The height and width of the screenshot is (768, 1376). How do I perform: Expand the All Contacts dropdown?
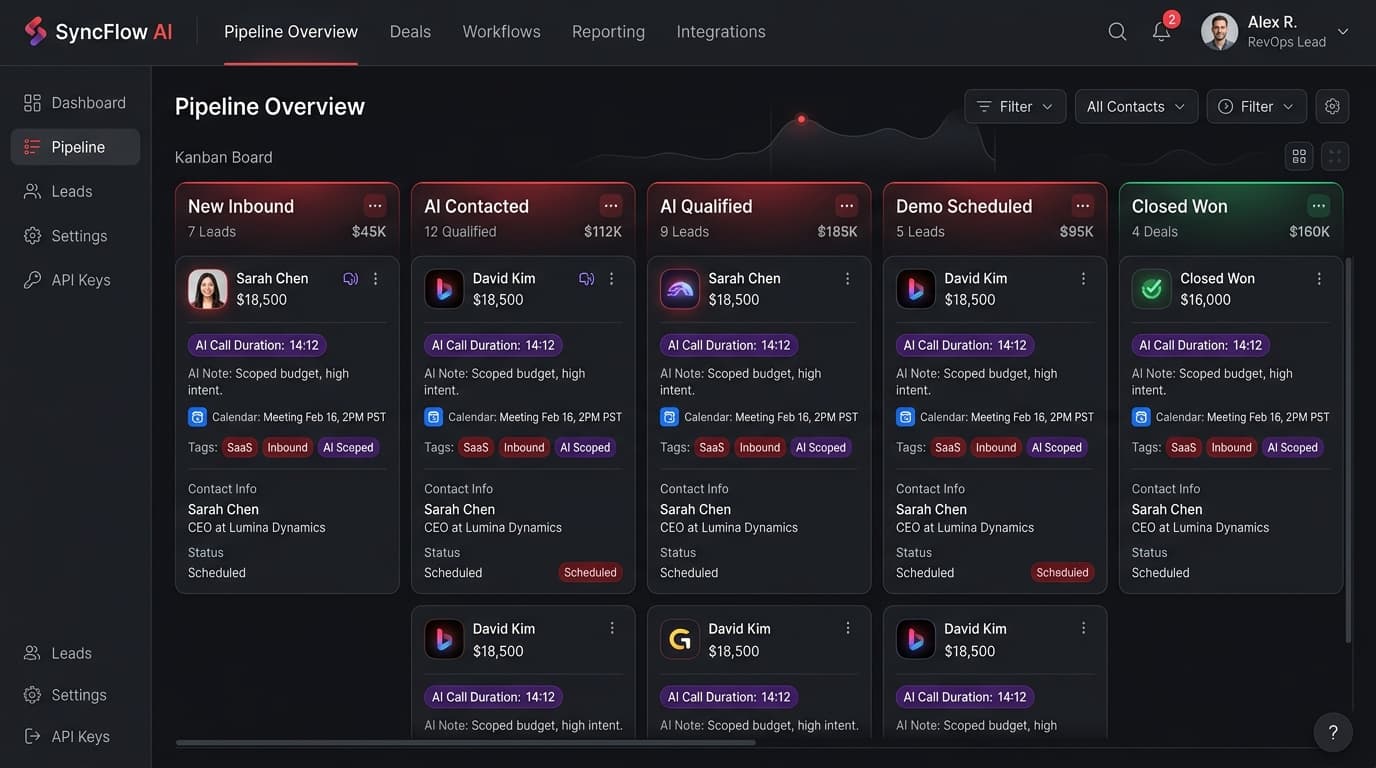coord(1136,107)
